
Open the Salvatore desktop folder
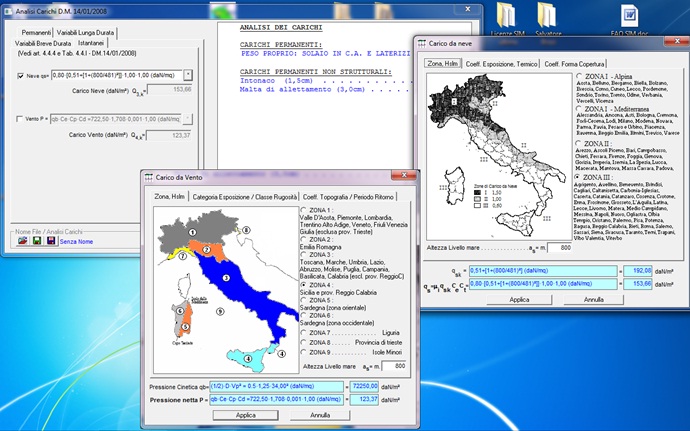(547, 19)
